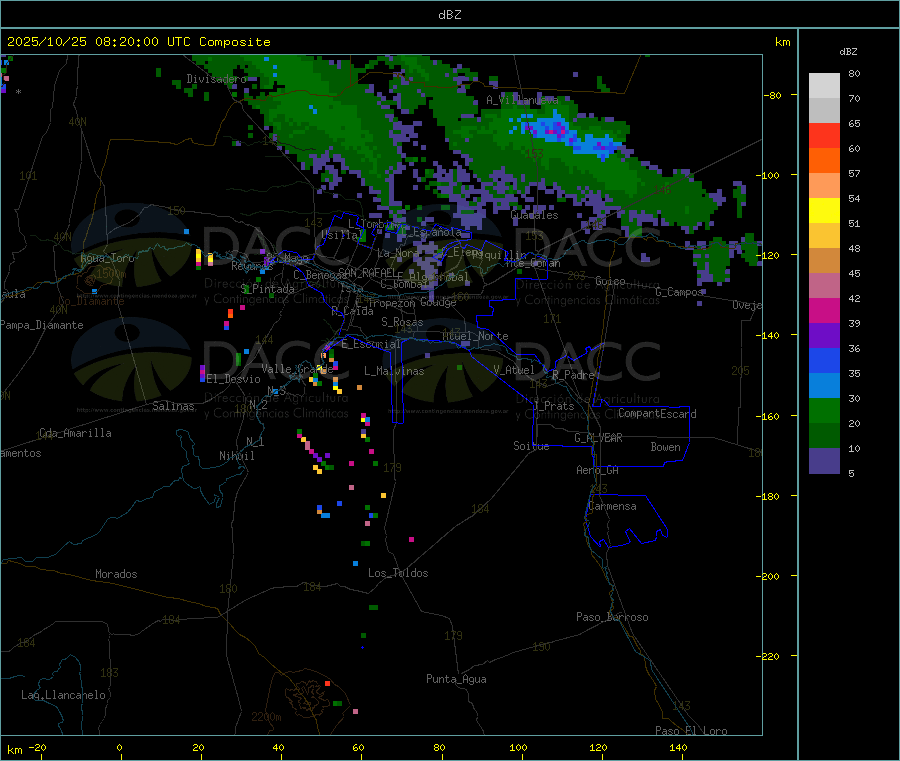Click the blue 36 dBZ legend swatch
Screen dimensions: 900x761
(x=824, y=360)
